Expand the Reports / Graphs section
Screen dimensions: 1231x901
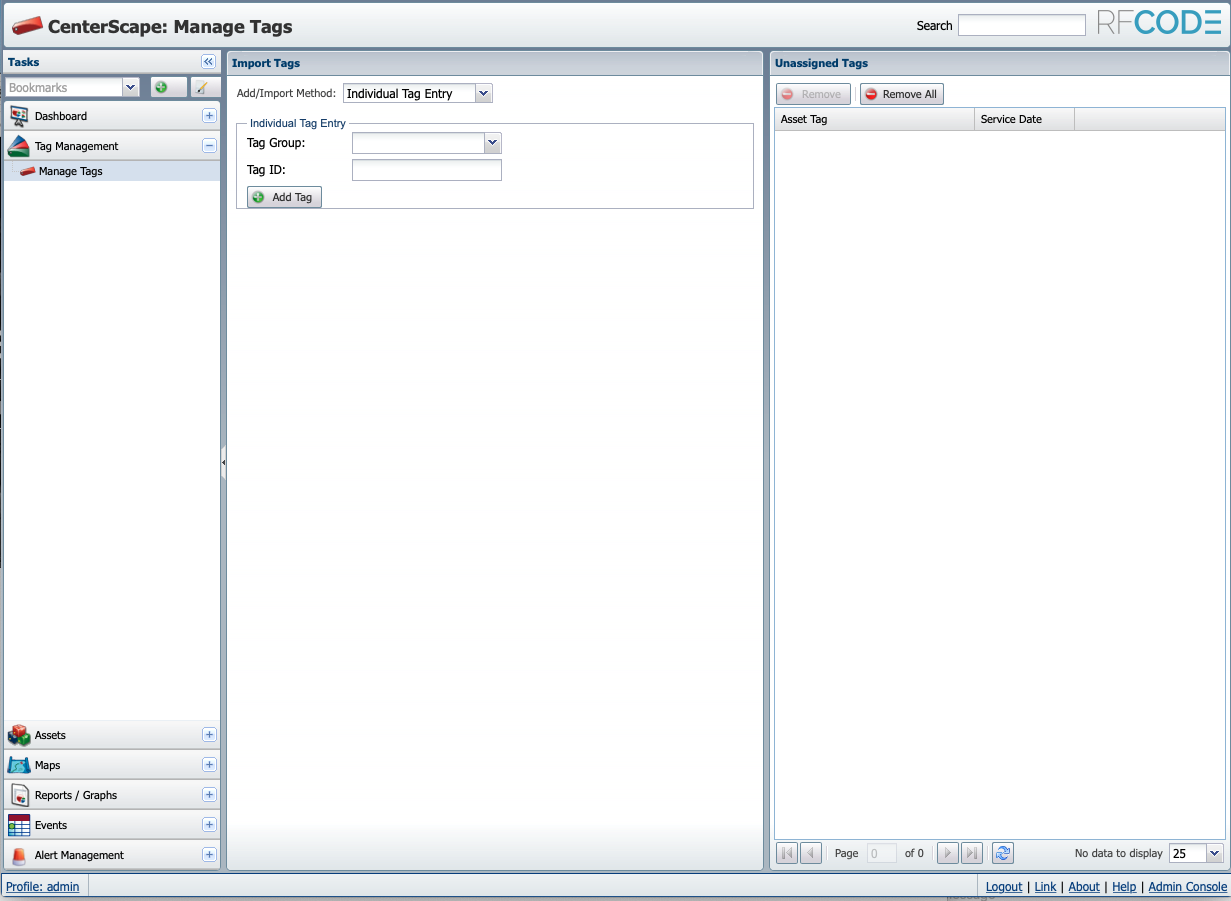click(209, 795)
